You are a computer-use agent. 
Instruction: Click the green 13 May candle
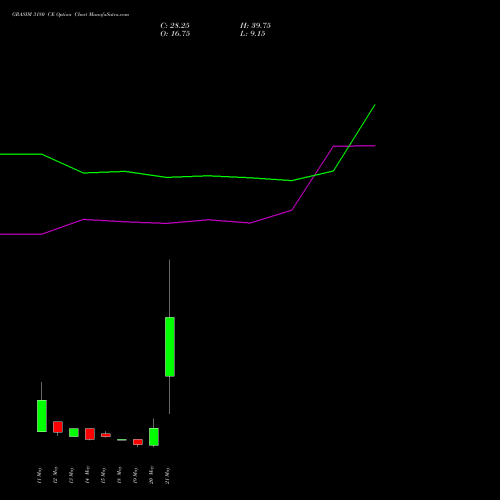(74, 432)
